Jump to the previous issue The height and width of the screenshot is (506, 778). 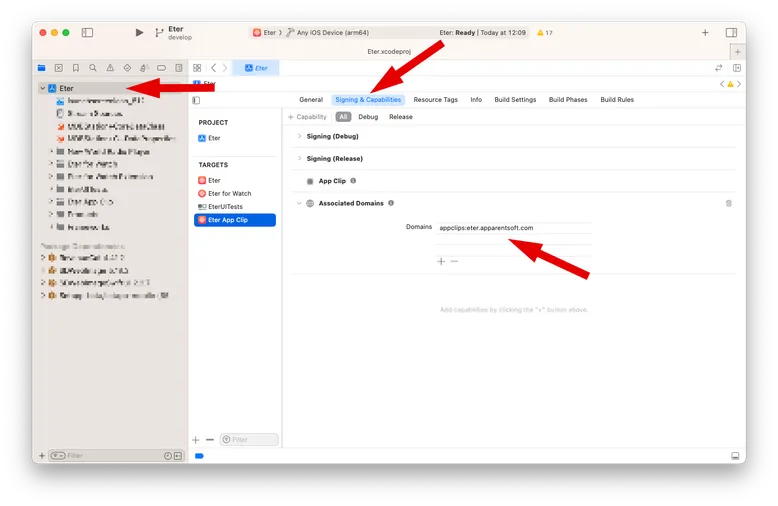click(x=722, y=84)
